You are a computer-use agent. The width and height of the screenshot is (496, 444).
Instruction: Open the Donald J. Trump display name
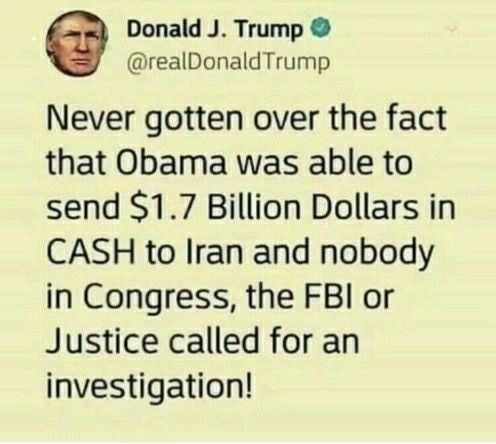[216, 30]
